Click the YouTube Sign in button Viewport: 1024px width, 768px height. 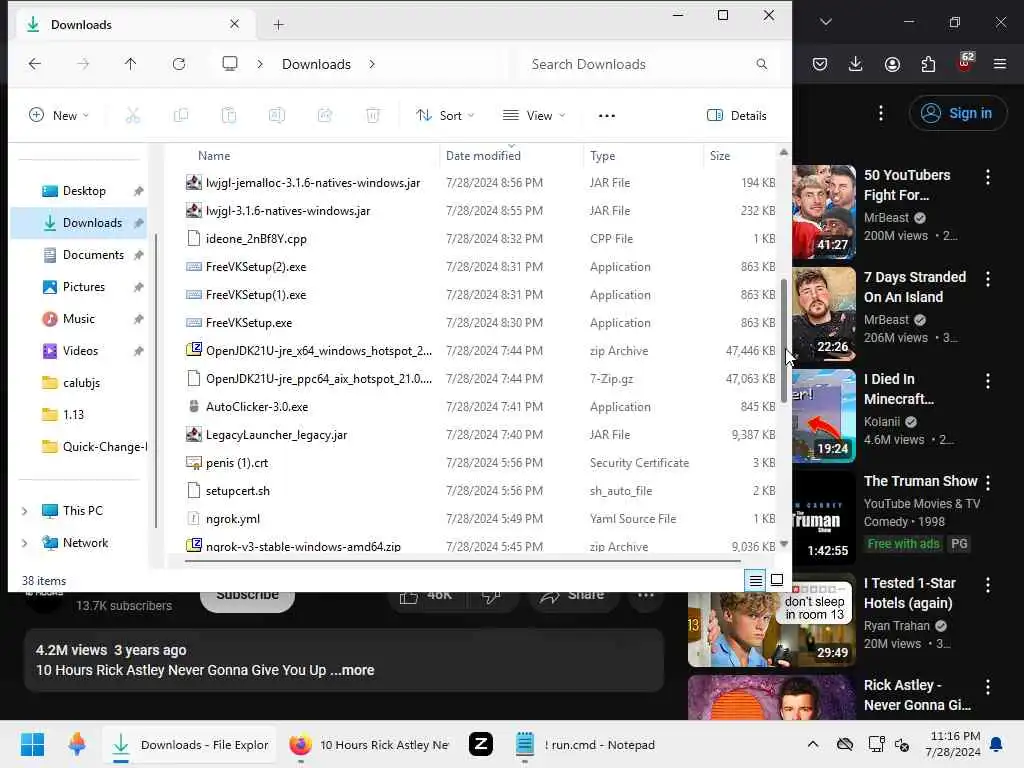[957, 113]
